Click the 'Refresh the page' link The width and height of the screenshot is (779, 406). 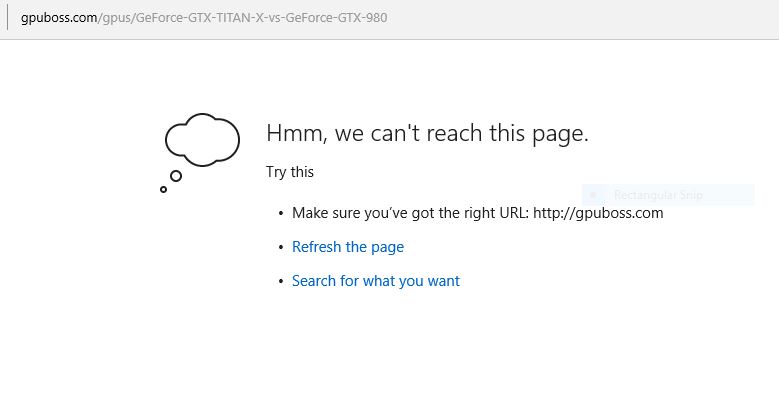click(x=348, y=247)
